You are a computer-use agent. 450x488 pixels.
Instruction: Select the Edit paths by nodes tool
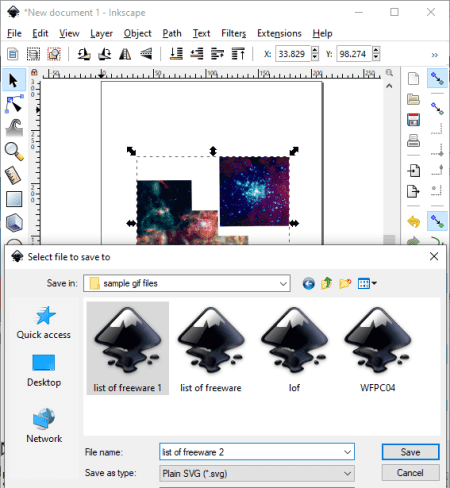coord(14,104)
